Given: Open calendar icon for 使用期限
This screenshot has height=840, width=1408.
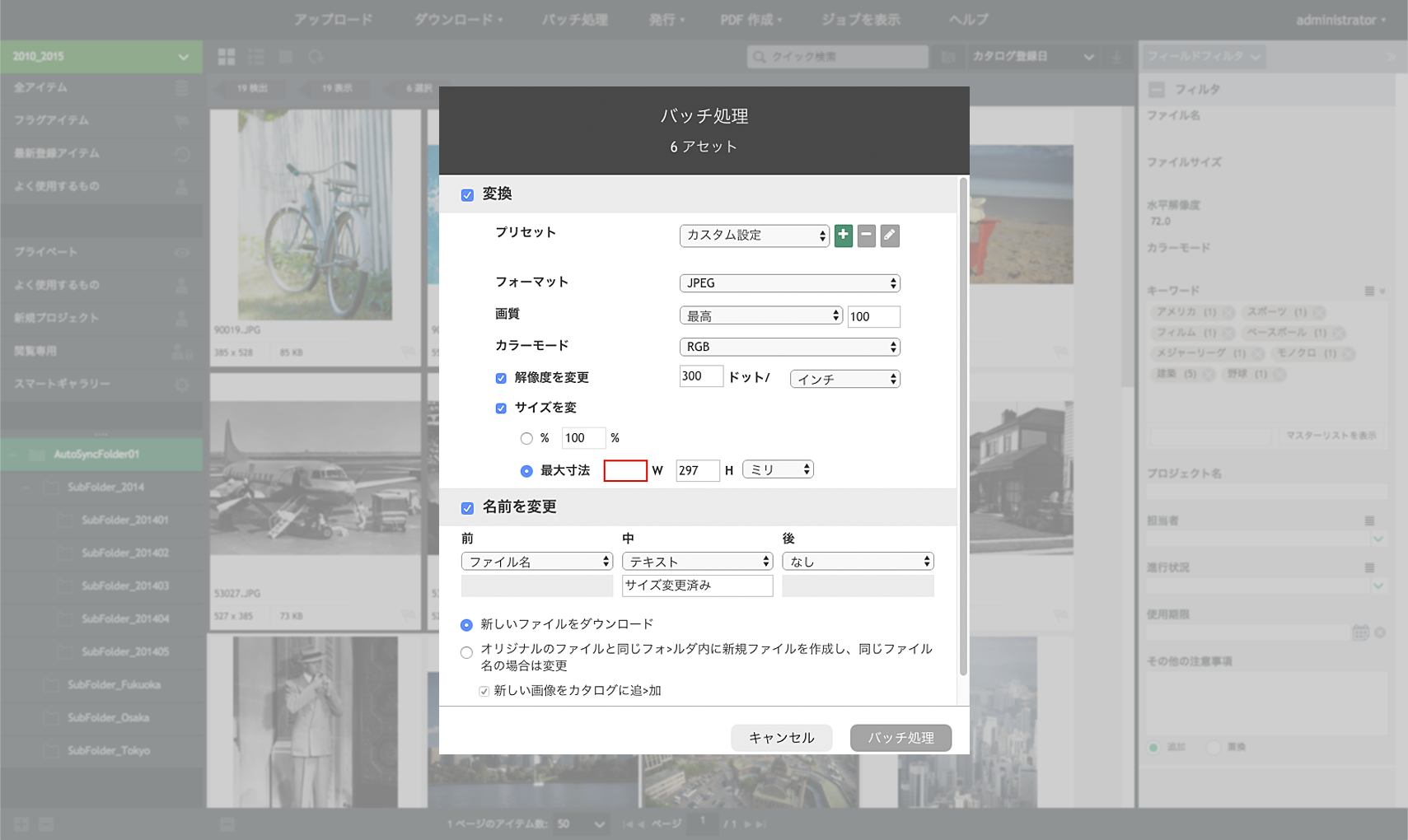Looking at the screenshot, I should coord(1360,632).
